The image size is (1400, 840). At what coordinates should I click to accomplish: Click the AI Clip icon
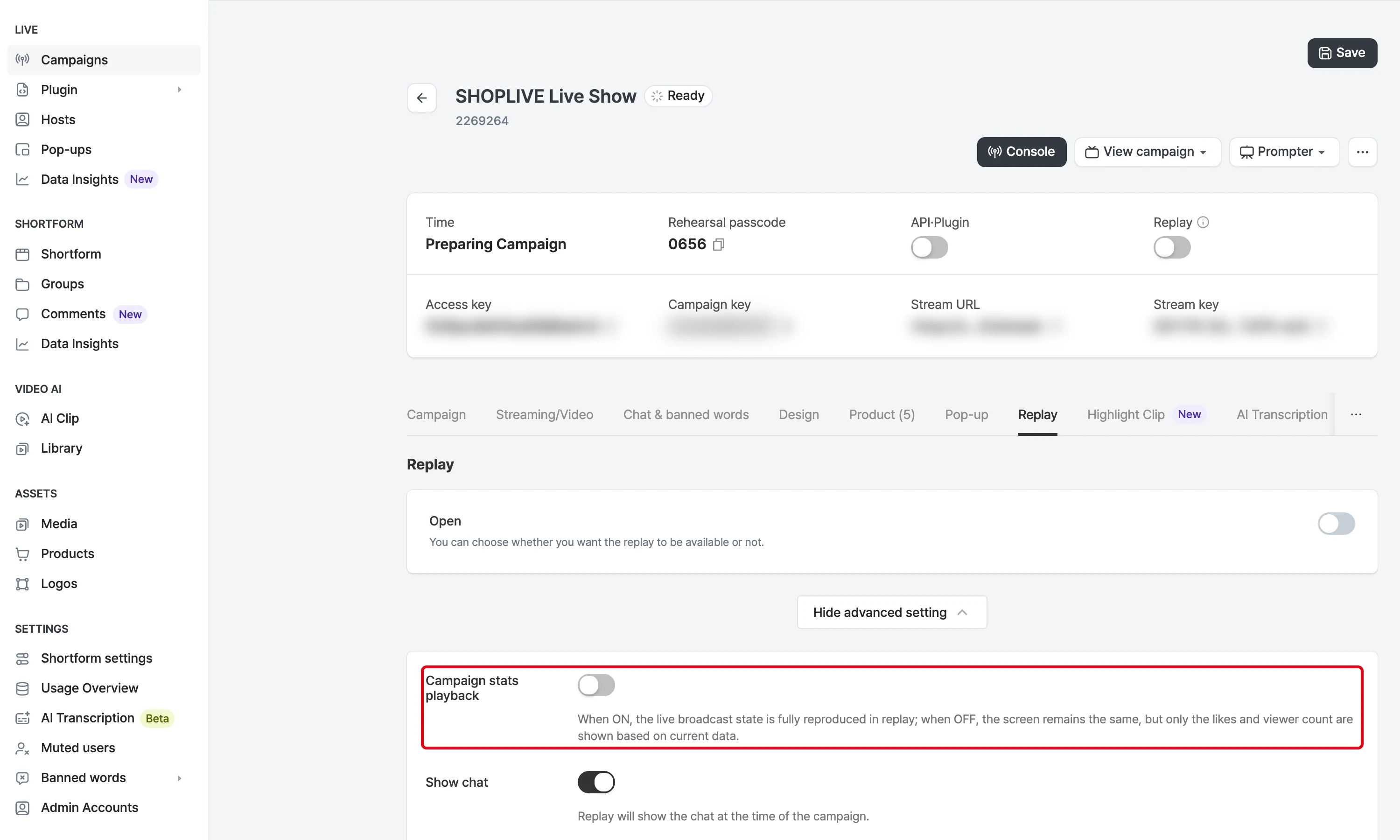tap(22, 418)
